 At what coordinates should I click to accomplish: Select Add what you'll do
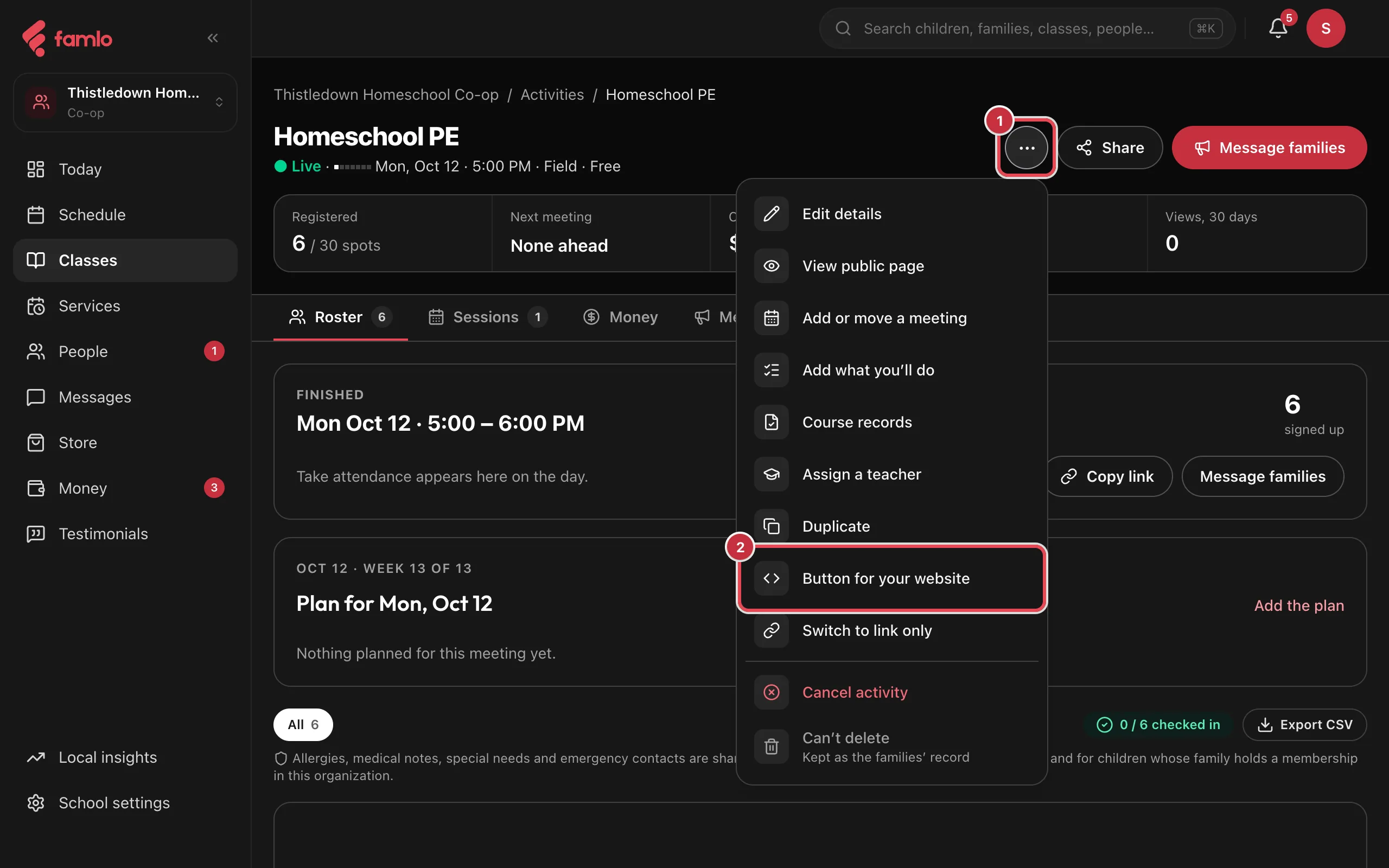coord(892,369)
